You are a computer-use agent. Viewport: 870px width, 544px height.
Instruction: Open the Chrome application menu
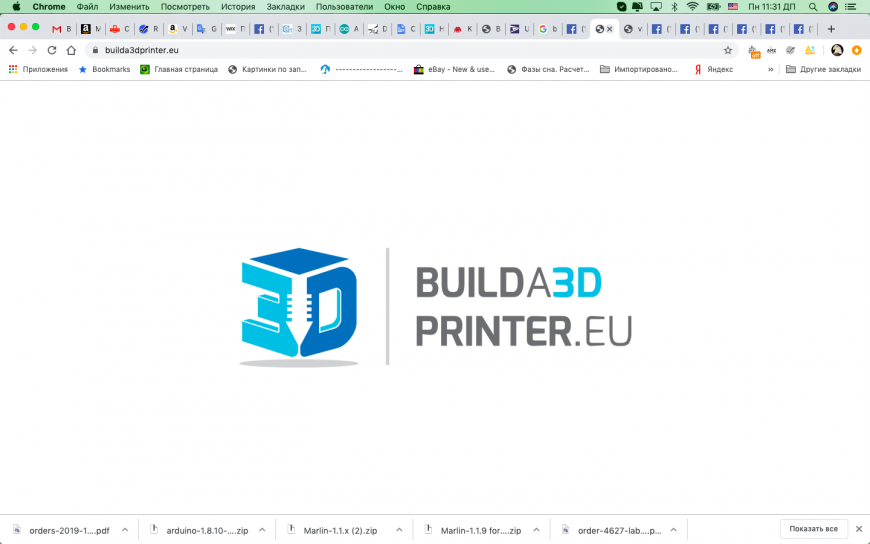[49, 7]
